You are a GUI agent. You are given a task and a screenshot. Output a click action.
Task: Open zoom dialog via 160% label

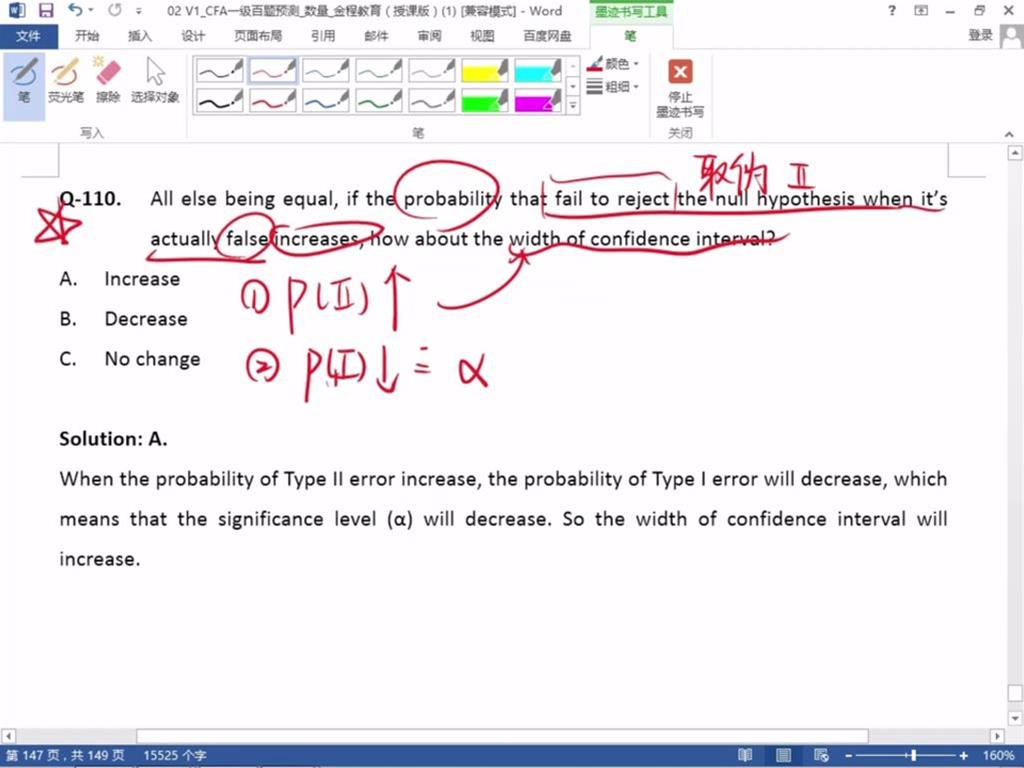tap(999, 756)
